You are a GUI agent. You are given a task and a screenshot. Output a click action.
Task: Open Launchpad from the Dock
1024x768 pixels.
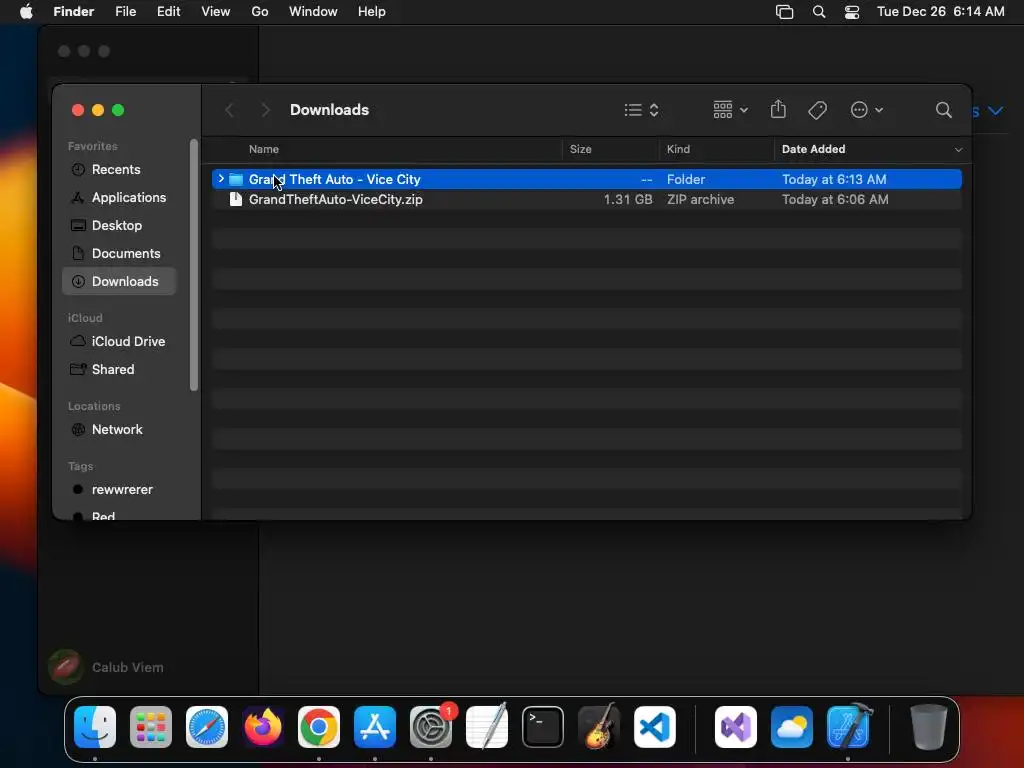point(151,727)
